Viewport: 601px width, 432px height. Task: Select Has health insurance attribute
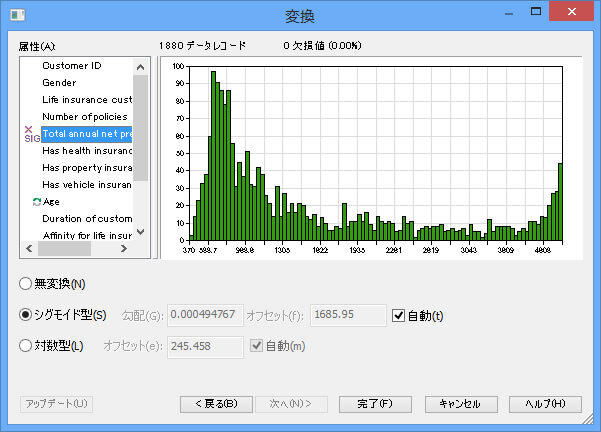point(86,150)
